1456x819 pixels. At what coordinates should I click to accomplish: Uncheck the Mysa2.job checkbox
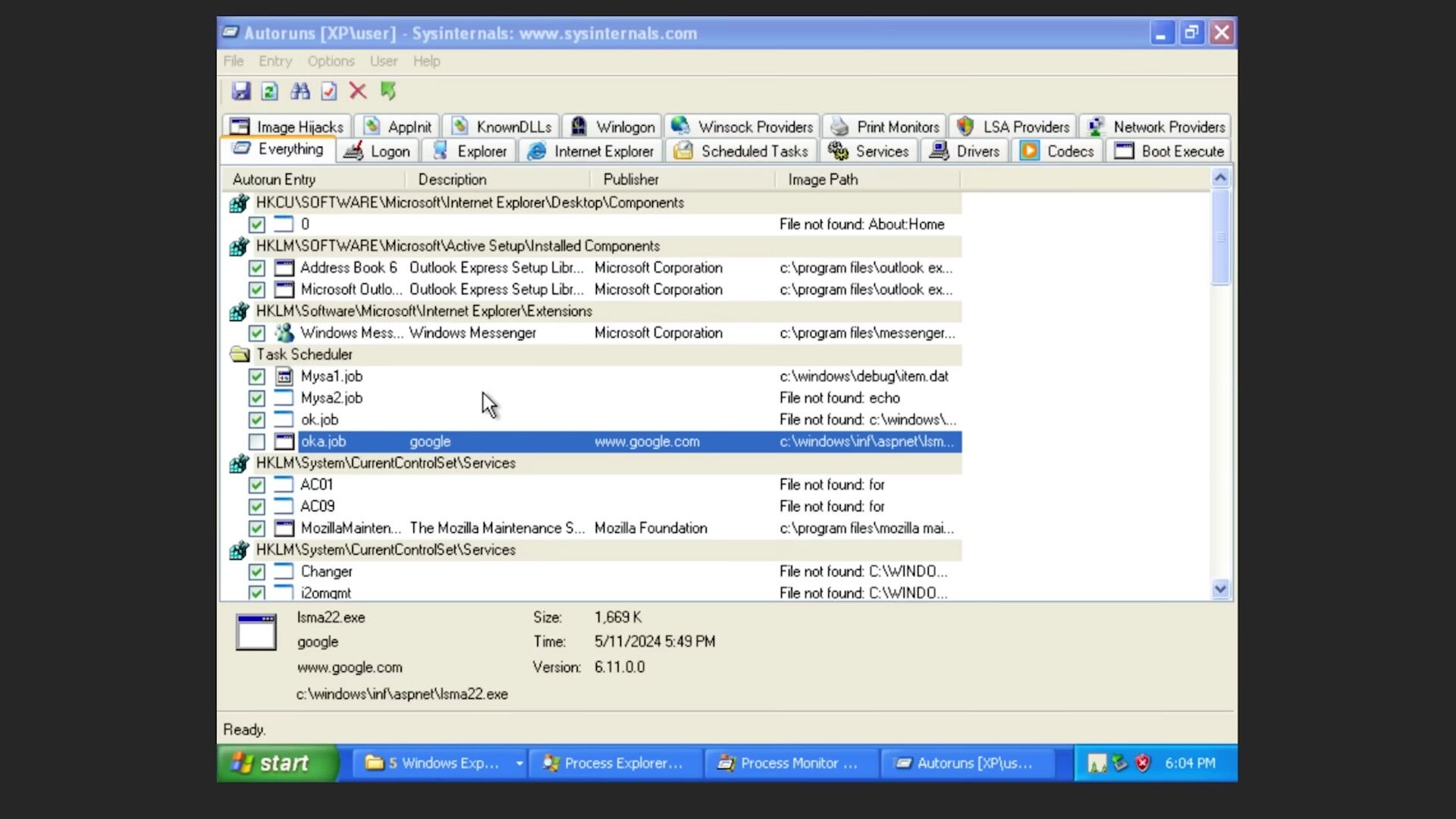point(257,398)
